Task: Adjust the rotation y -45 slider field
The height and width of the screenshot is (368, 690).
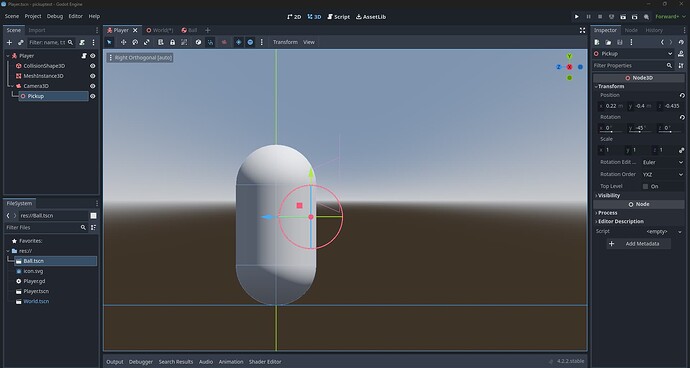Action: tap(641, 128)
